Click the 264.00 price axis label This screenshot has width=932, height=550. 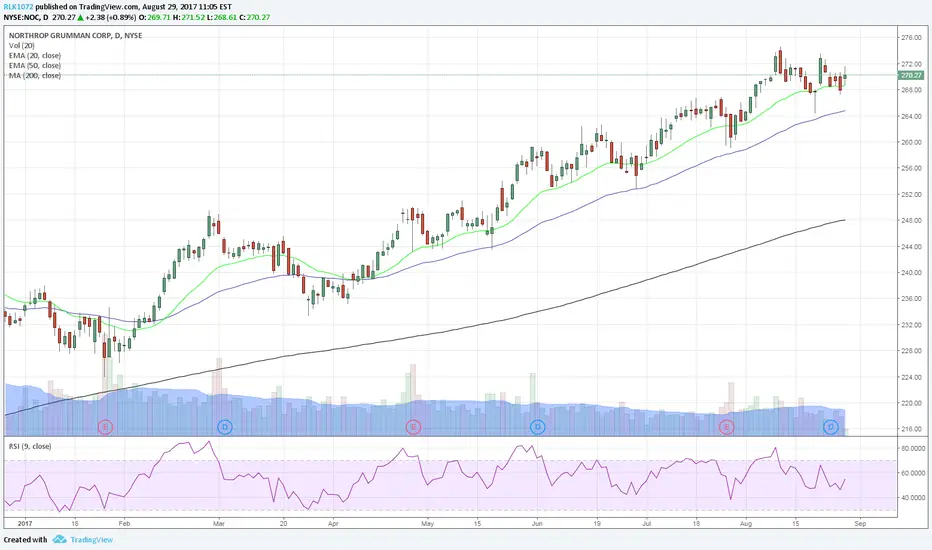click(x=911, y=117)
